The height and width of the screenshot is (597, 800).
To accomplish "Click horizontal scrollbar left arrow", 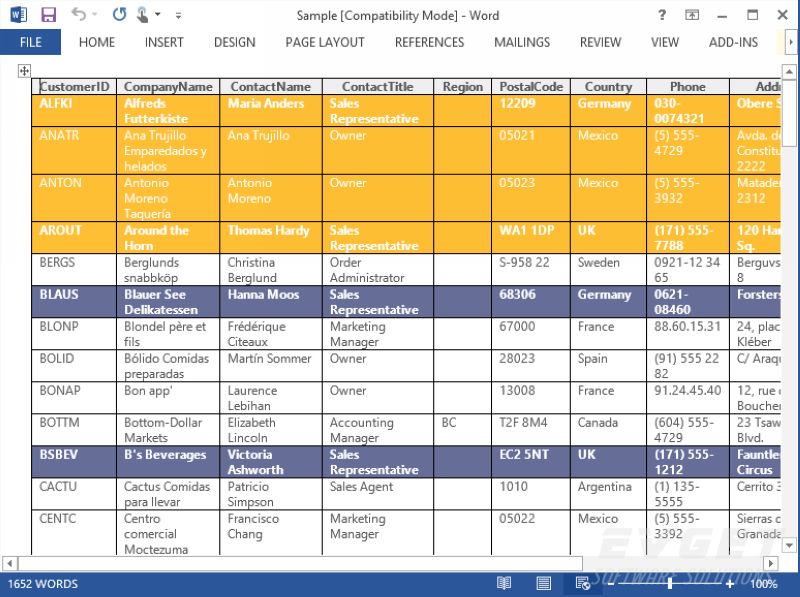I will tap(9, 563).
